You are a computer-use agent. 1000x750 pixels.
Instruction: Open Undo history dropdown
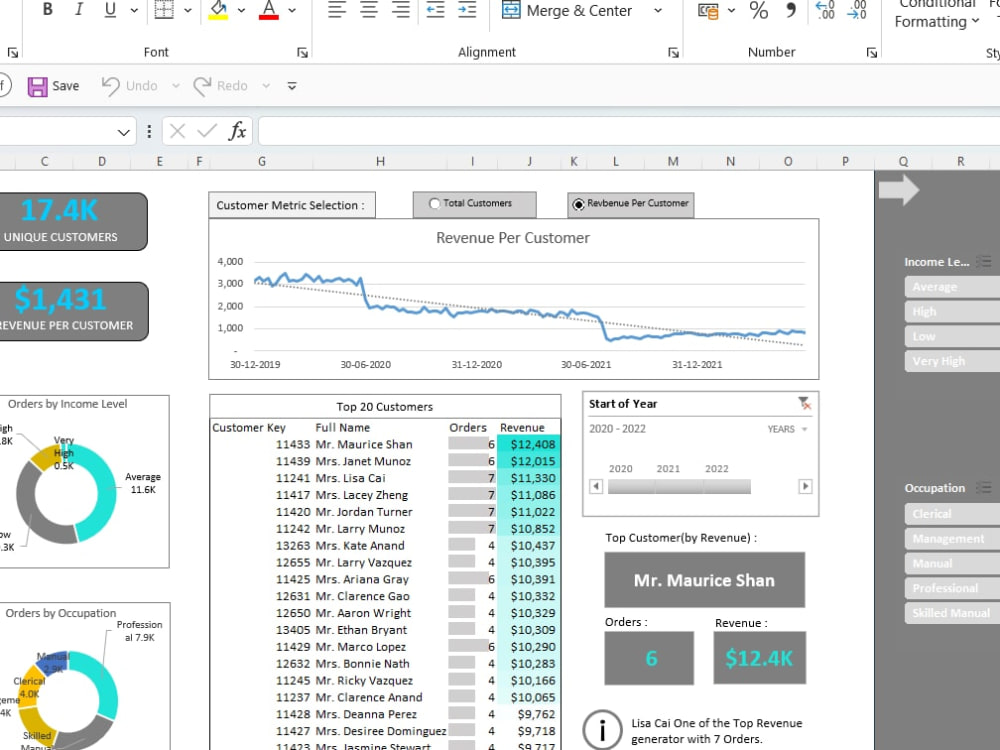[x=175, y=86]
